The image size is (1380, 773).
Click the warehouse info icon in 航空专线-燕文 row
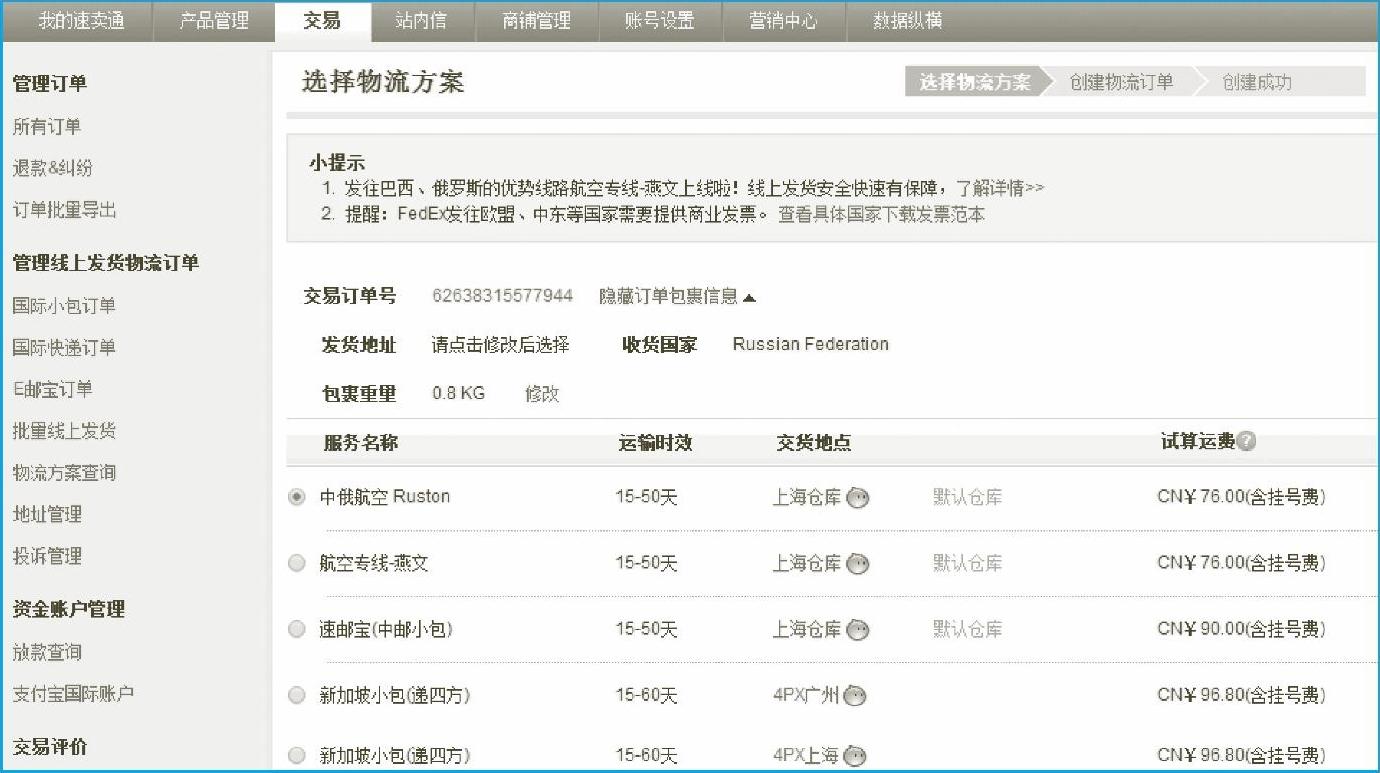[x=858, y=564]
